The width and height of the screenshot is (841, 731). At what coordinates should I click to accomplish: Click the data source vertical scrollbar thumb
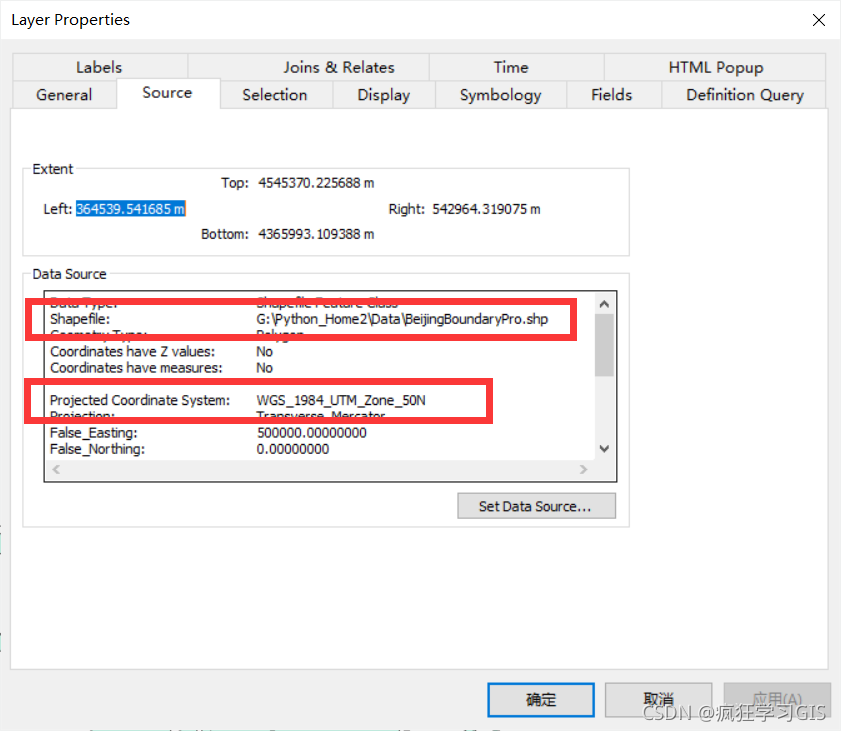(604, 345)
